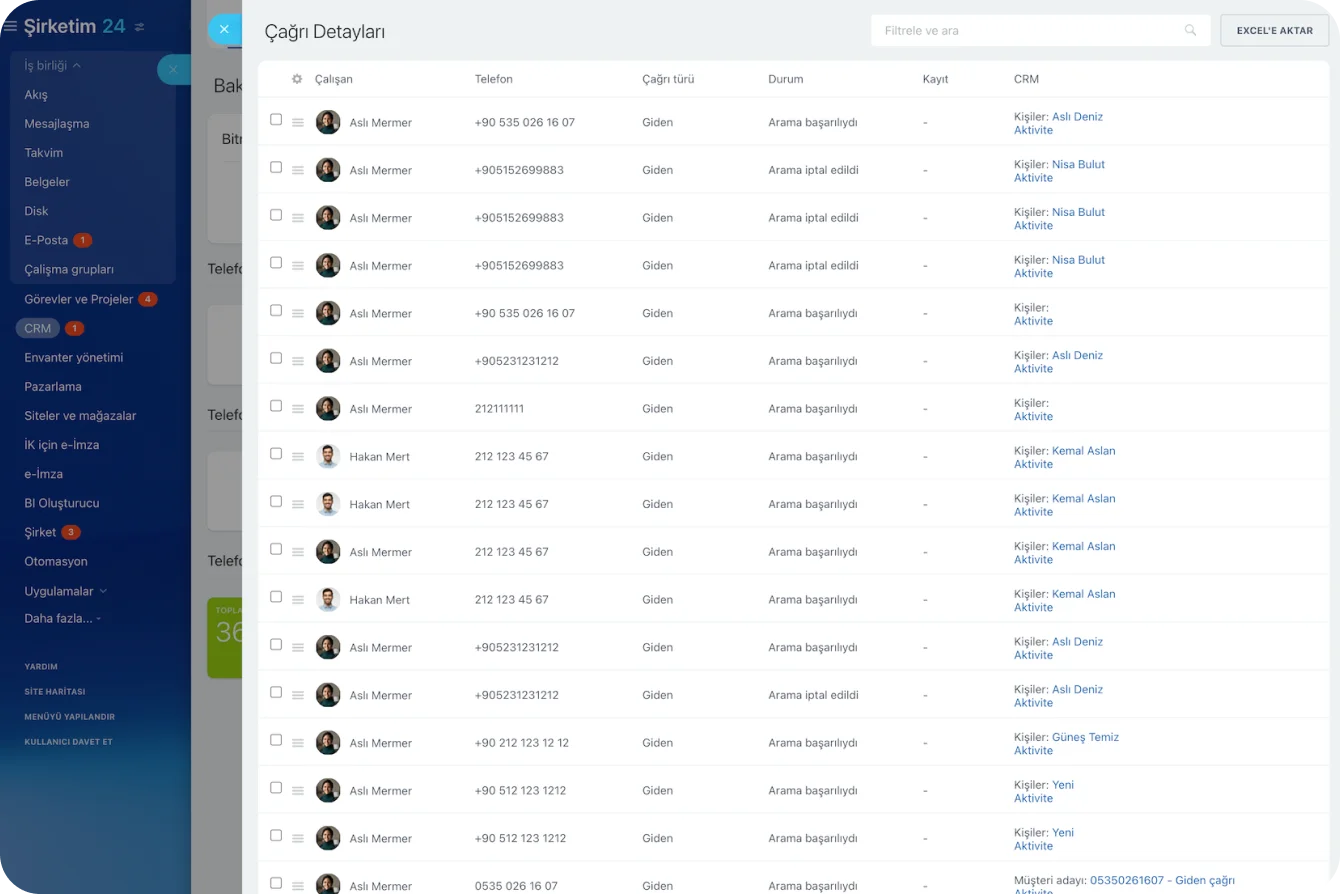Click the search magnifier icon in filter box
The width and height of the screenshot is (1340, 894).
[x=1190, y=31]
